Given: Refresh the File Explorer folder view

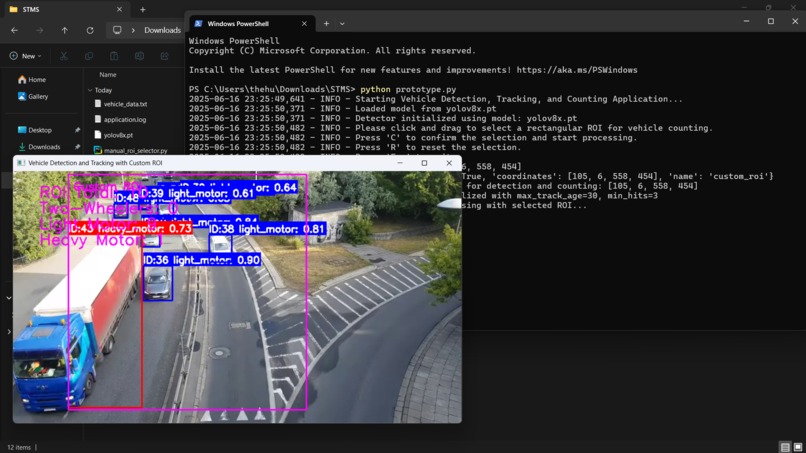Looking at the screenshot, I should click(x=90, y=30).
